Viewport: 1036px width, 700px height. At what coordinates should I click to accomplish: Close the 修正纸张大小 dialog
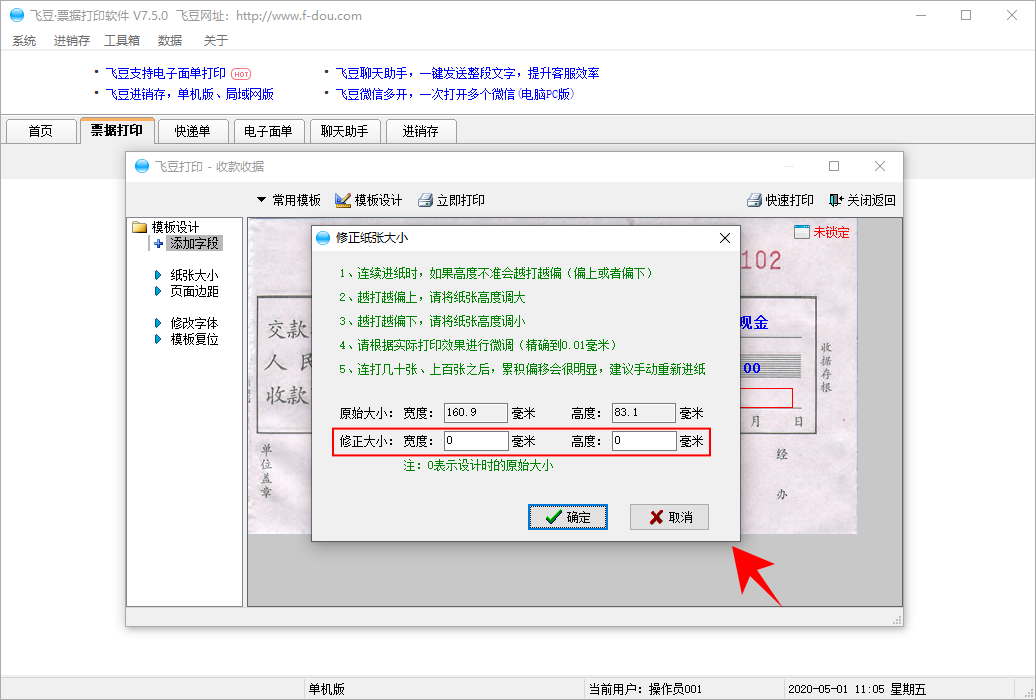tap(725, 238)
